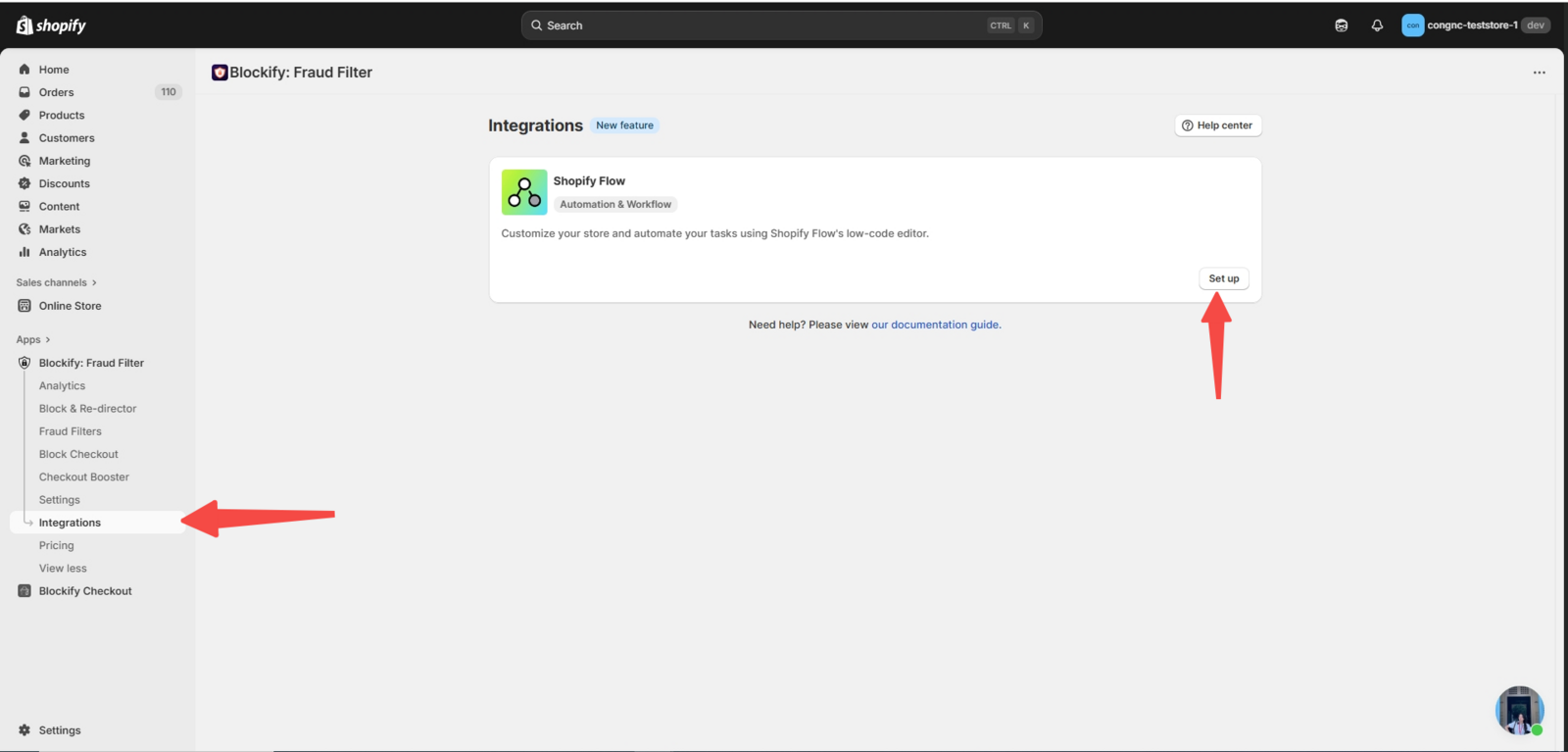Click the Orders count badge 110
This screenshot has height=752, width=1568.
pos(169,92)
